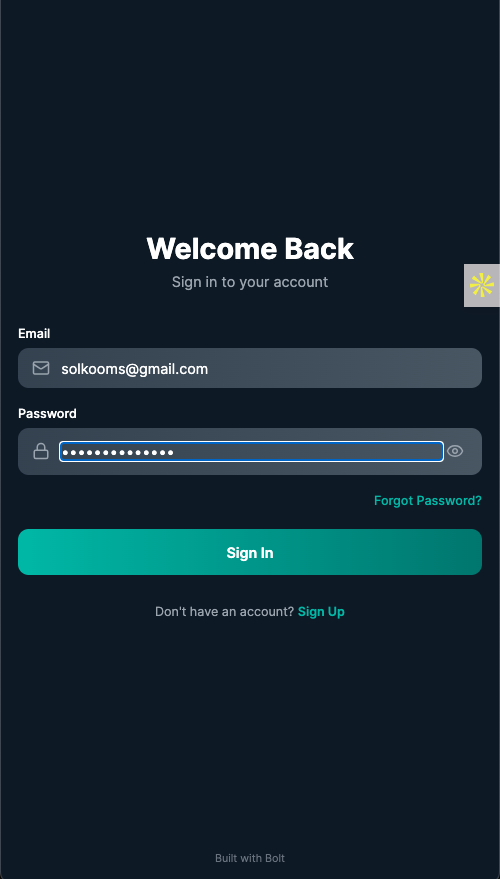This screenshot has height=879, width=500.
Task: Click the padlock icon in Password field
Action: click(41, 451)
